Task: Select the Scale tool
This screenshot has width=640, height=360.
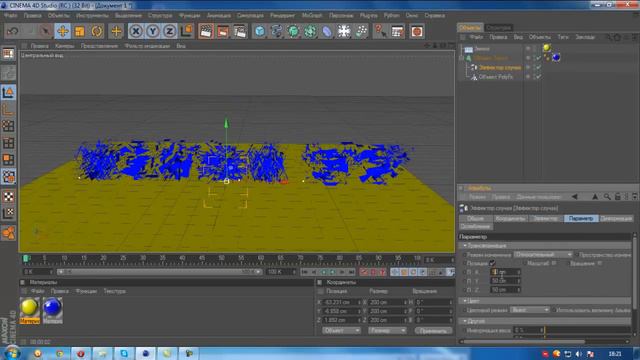Action: point(80,31)
